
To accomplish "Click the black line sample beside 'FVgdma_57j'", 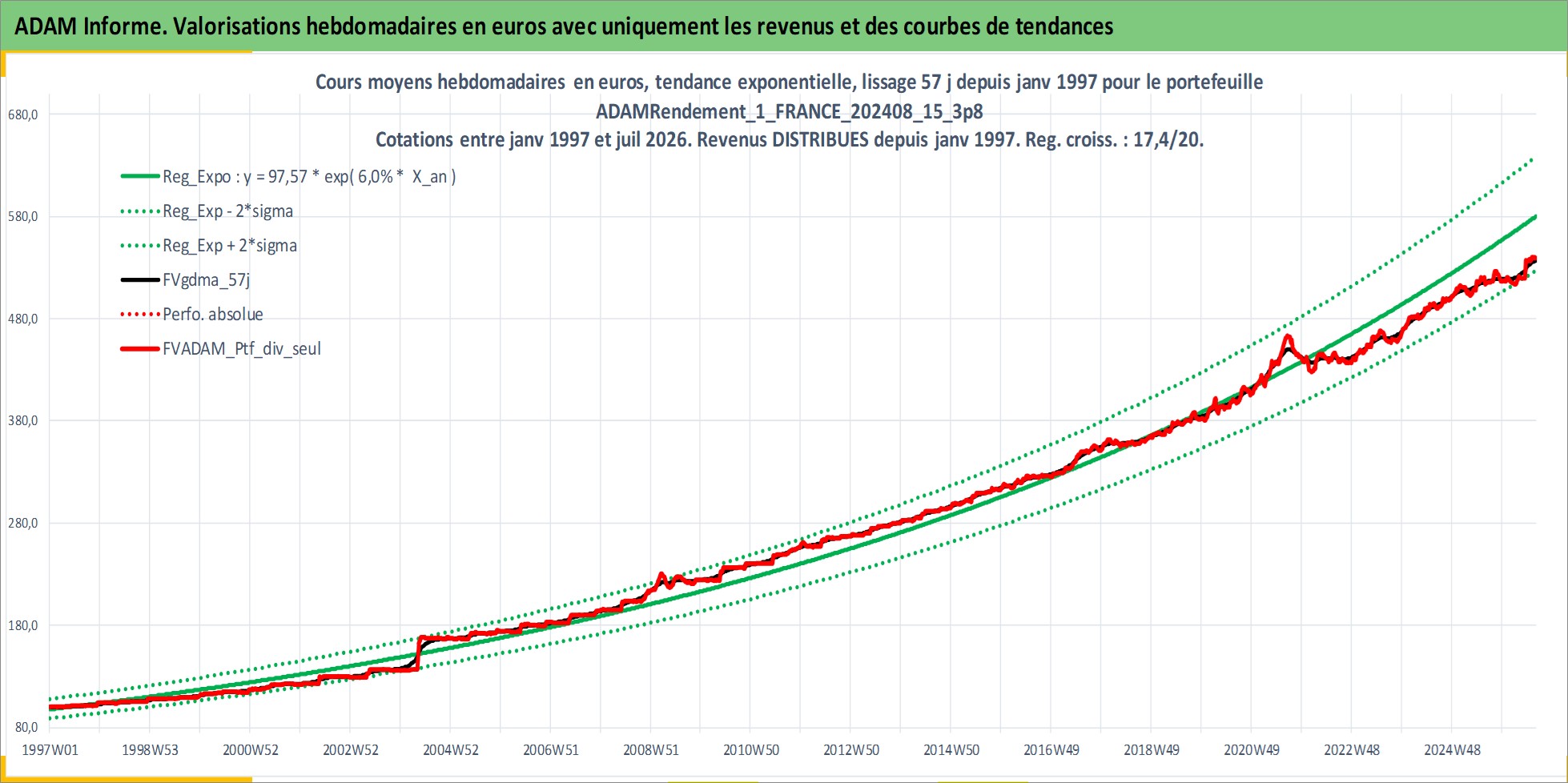I will pos(140,280).
